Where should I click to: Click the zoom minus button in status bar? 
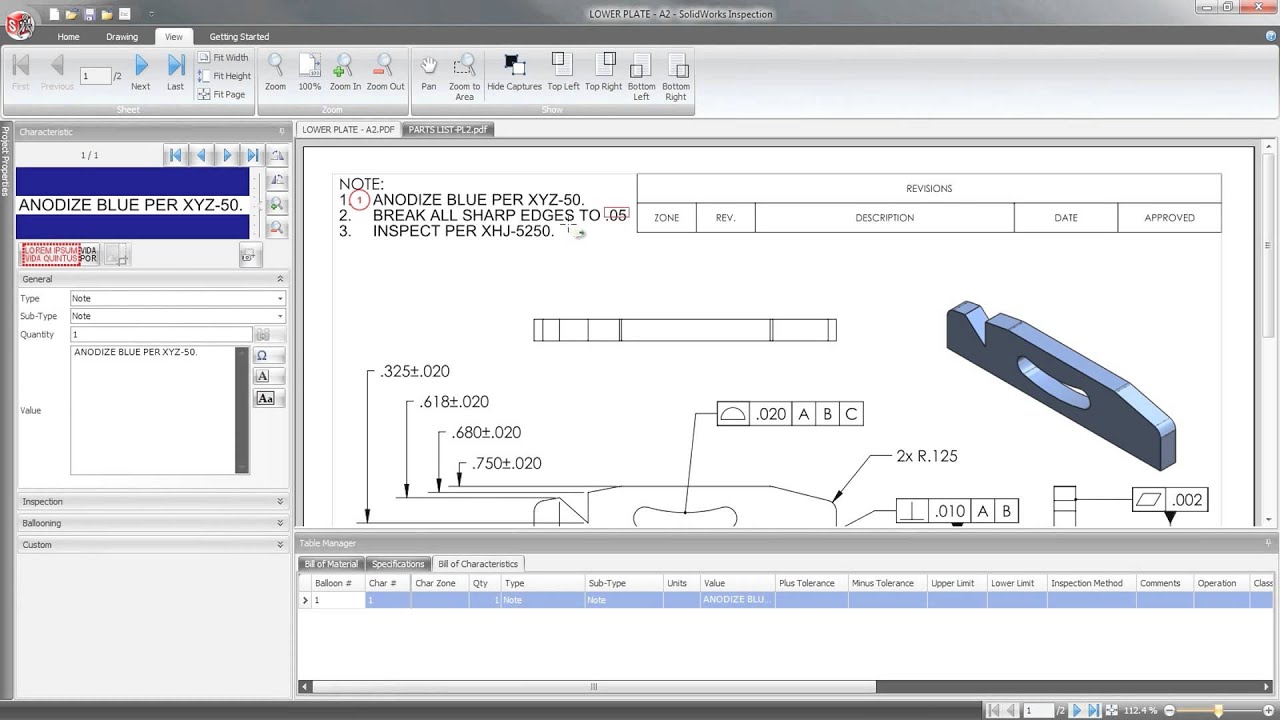click(x=1167, y=710)
